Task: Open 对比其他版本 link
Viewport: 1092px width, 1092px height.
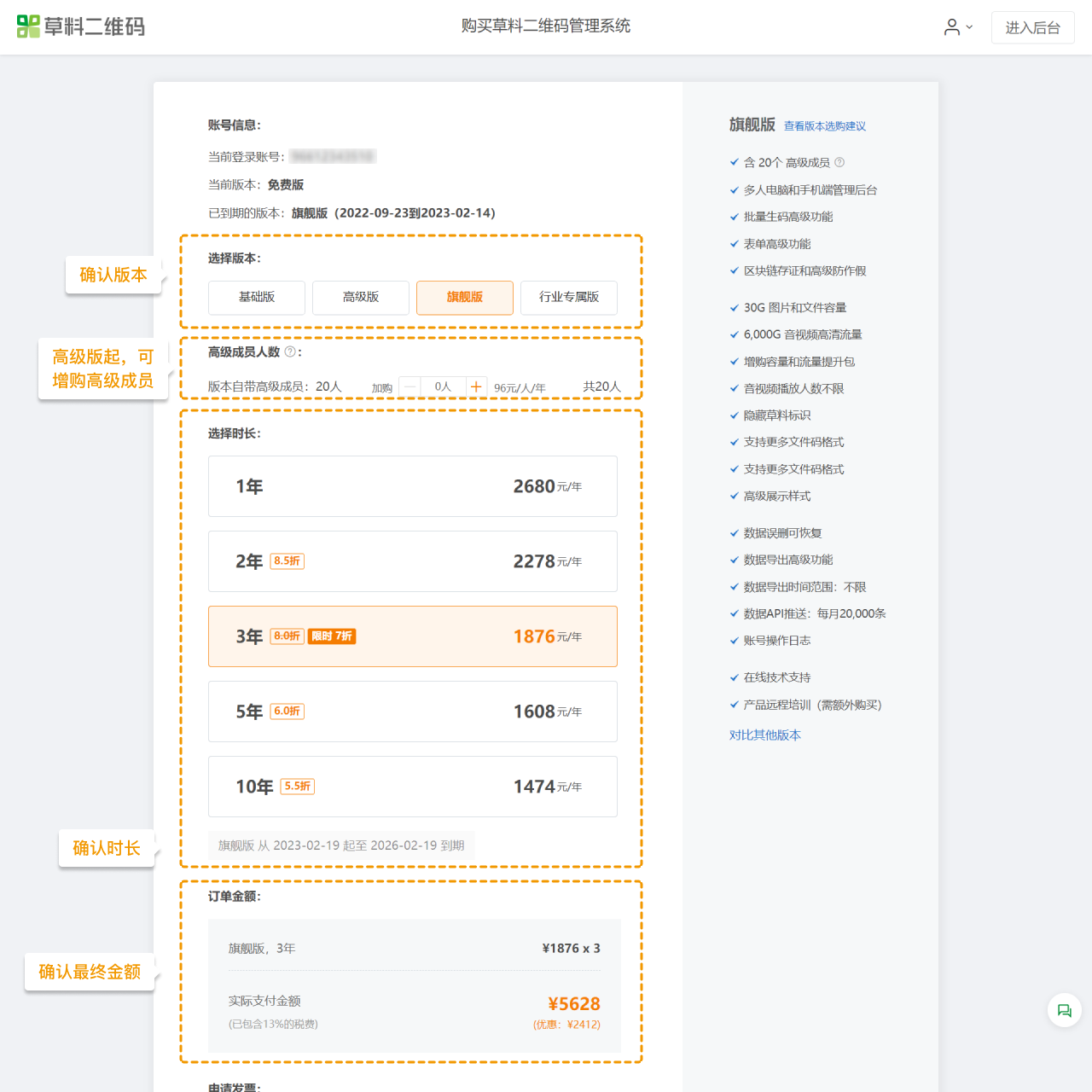Action: [x=765, y=735]
